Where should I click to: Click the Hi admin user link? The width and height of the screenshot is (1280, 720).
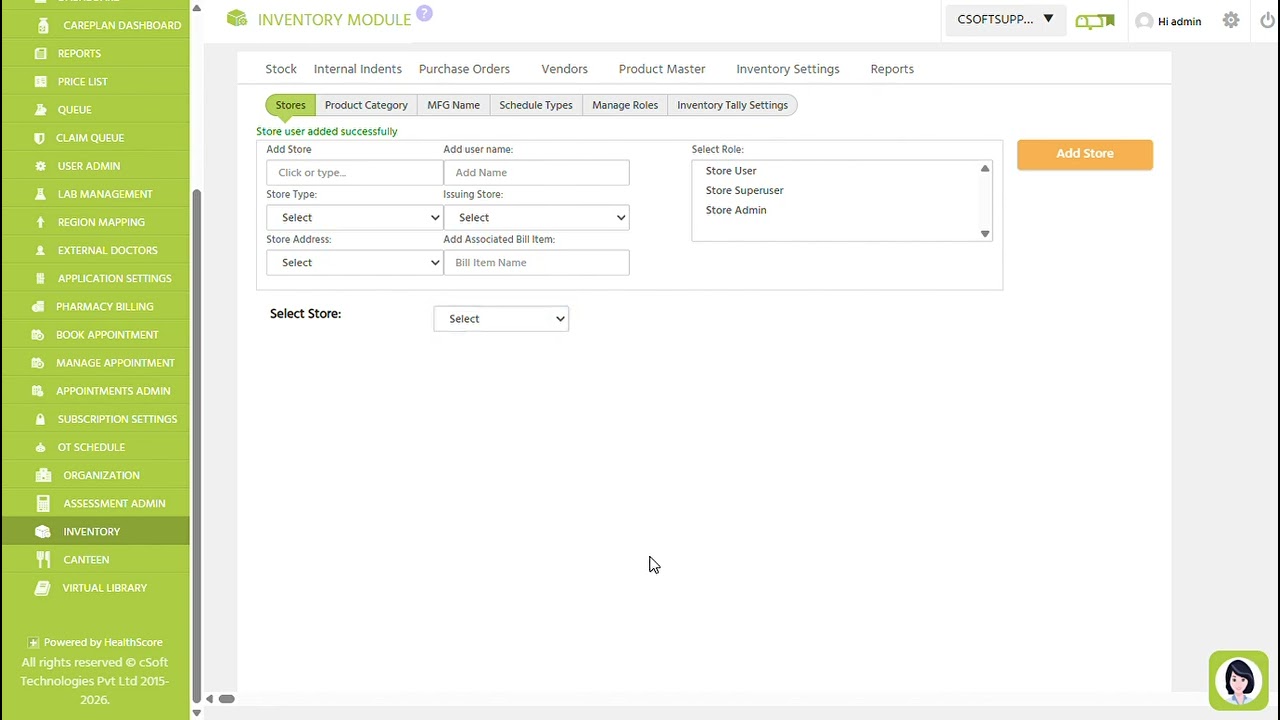click(1179, 21)
